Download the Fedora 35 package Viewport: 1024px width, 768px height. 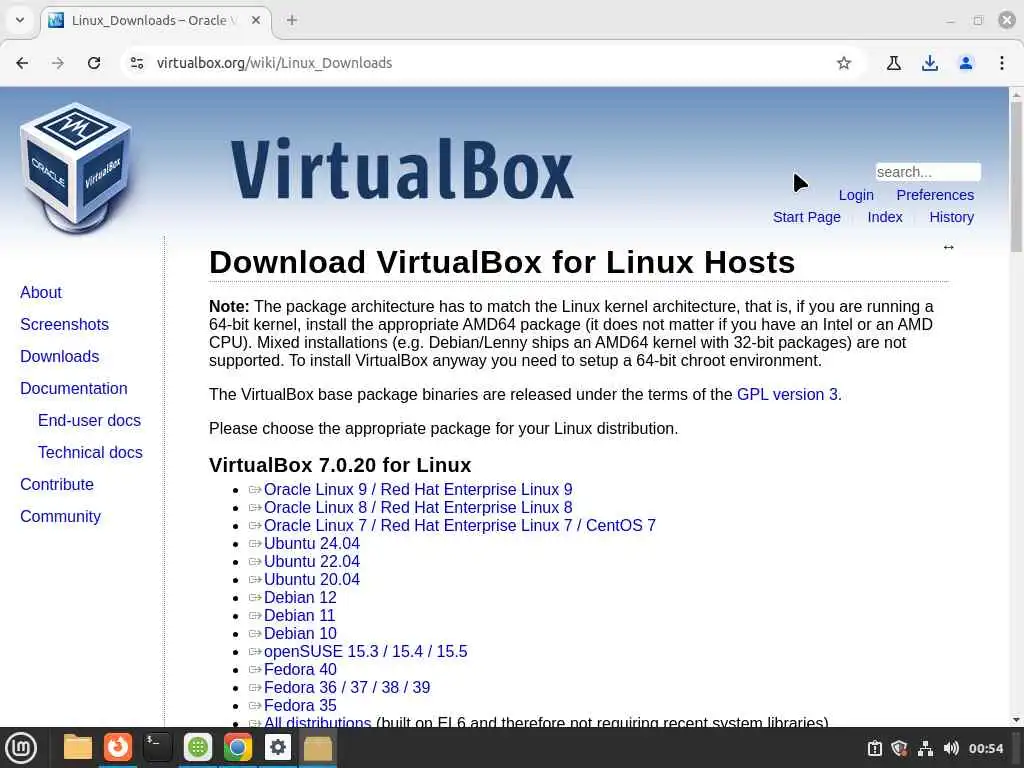point(300,705)
